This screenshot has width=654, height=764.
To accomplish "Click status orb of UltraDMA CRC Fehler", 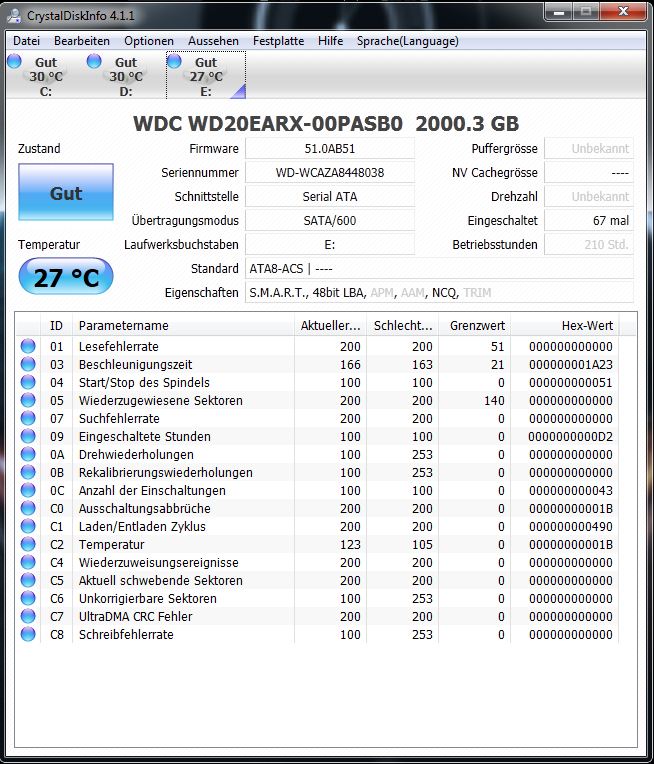I will pos(28,616).
